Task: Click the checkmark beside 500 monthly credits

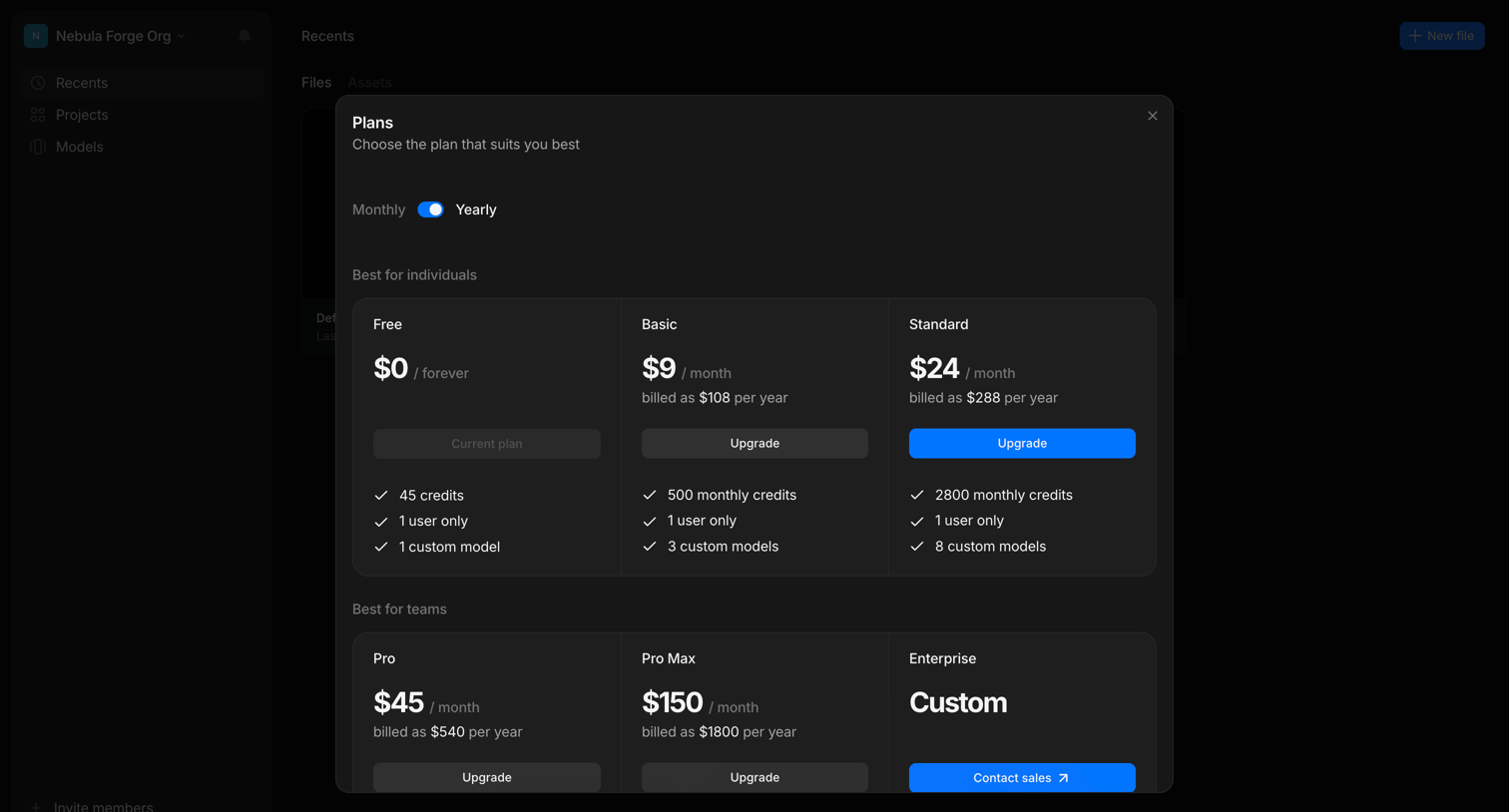Action: tap(650, 495)
